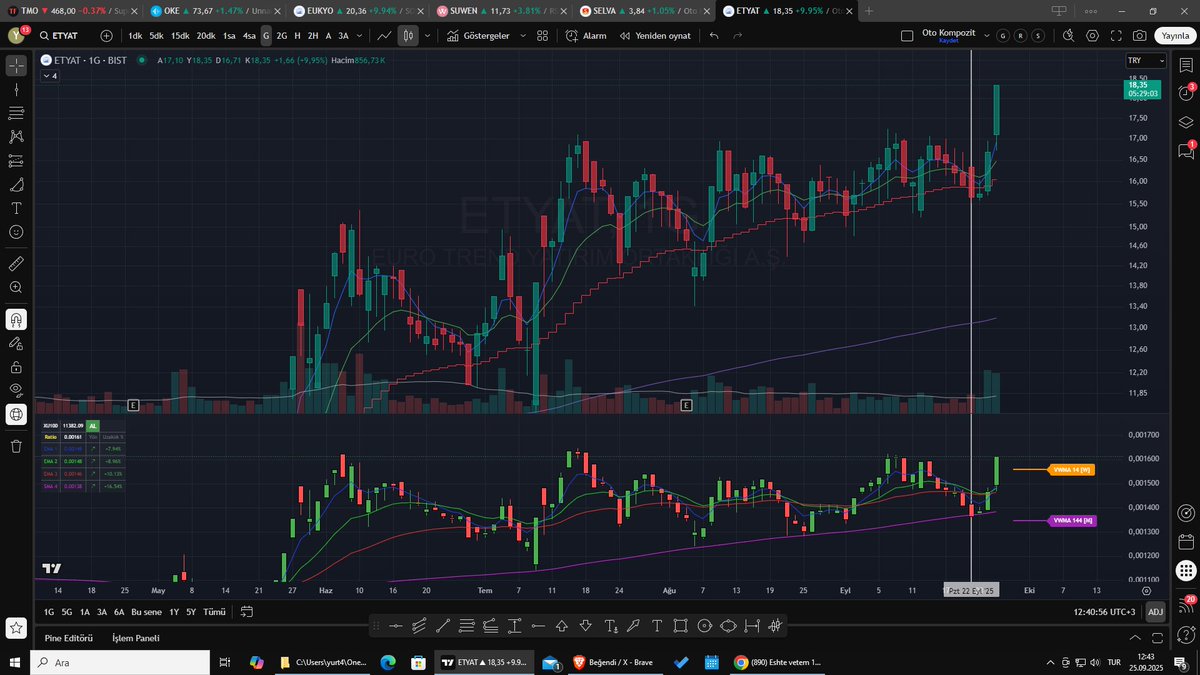Open the İşlem Paneli tab
This screenshot has width=1200, height=675.
135,638
